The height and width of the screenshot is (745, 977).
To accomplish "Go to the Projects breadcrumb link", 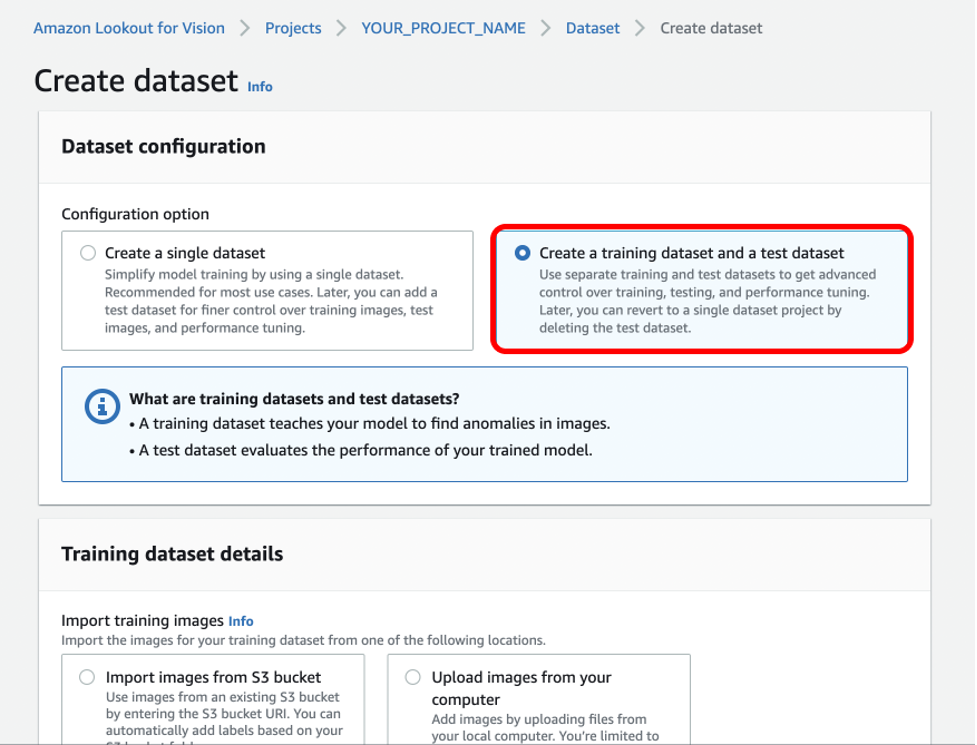I will coord(293,28).
